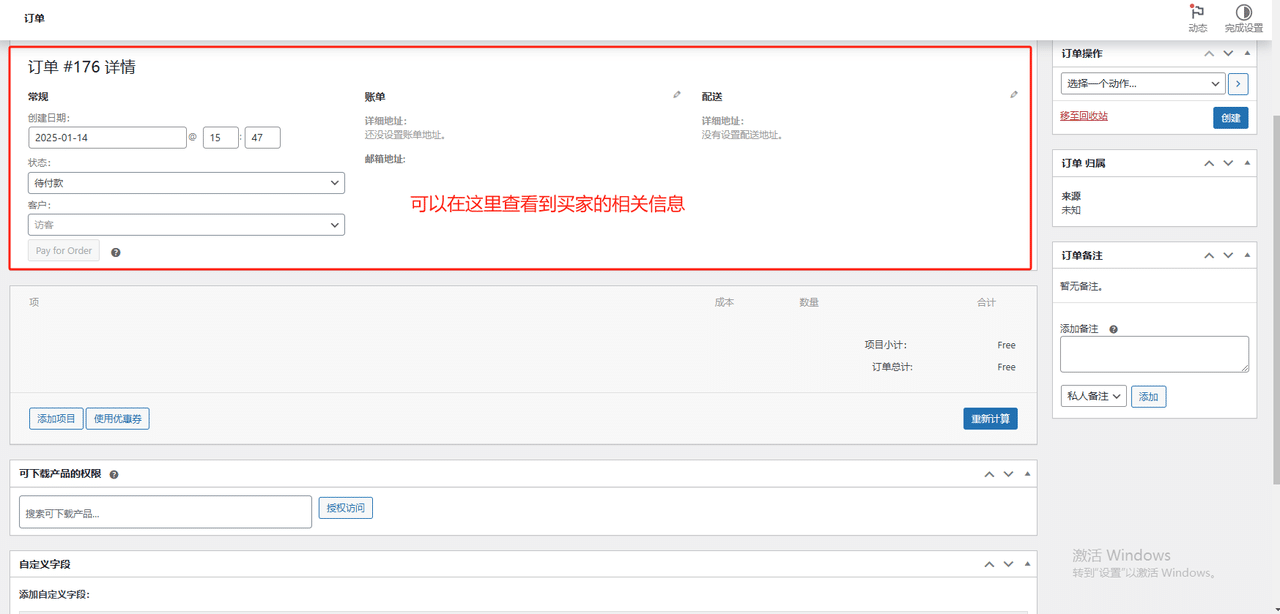Screen dimensions: 1280x614
Task: Click help icon next to 添加备注
Action: 1113,329
